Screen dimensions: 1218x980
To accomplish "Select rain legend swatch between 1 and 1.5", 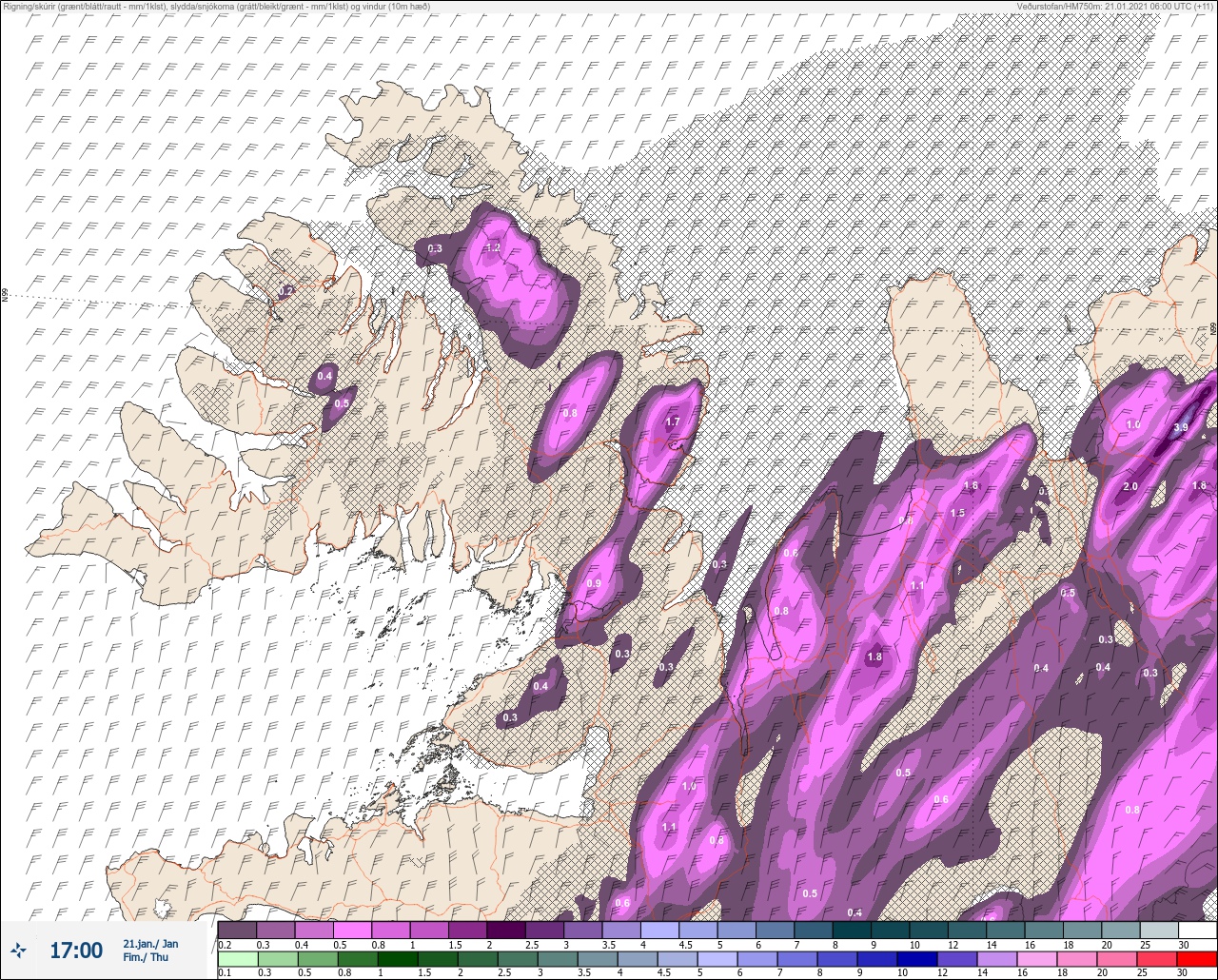I will [x=399, y=959].
